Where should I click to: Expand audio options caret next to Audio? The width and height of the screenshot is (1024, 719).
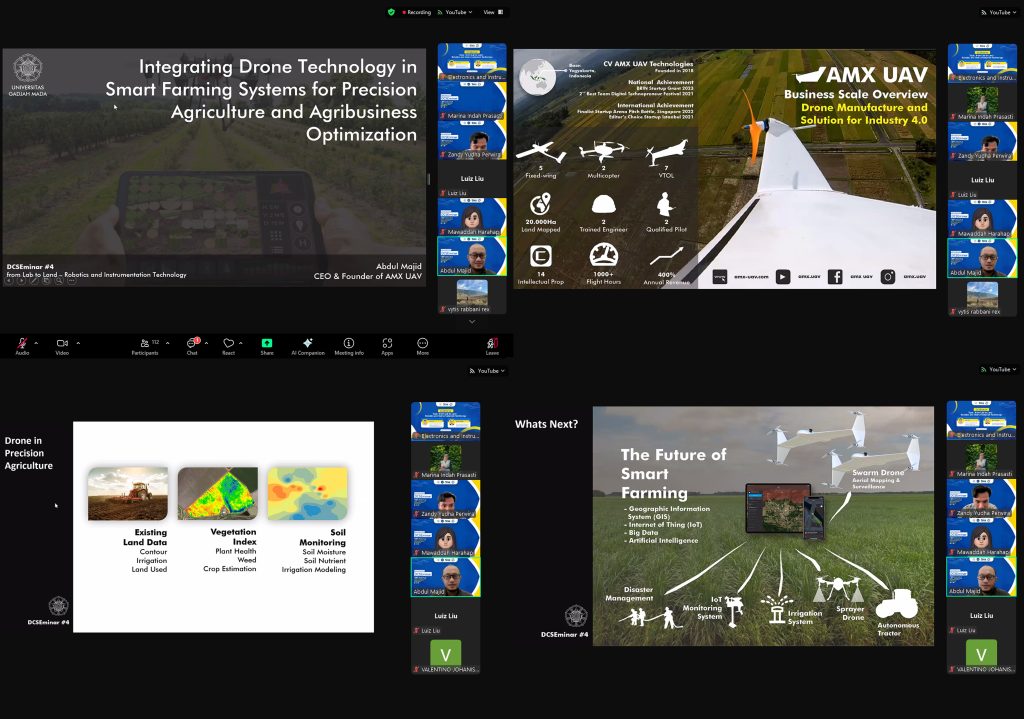coord(36,343)
